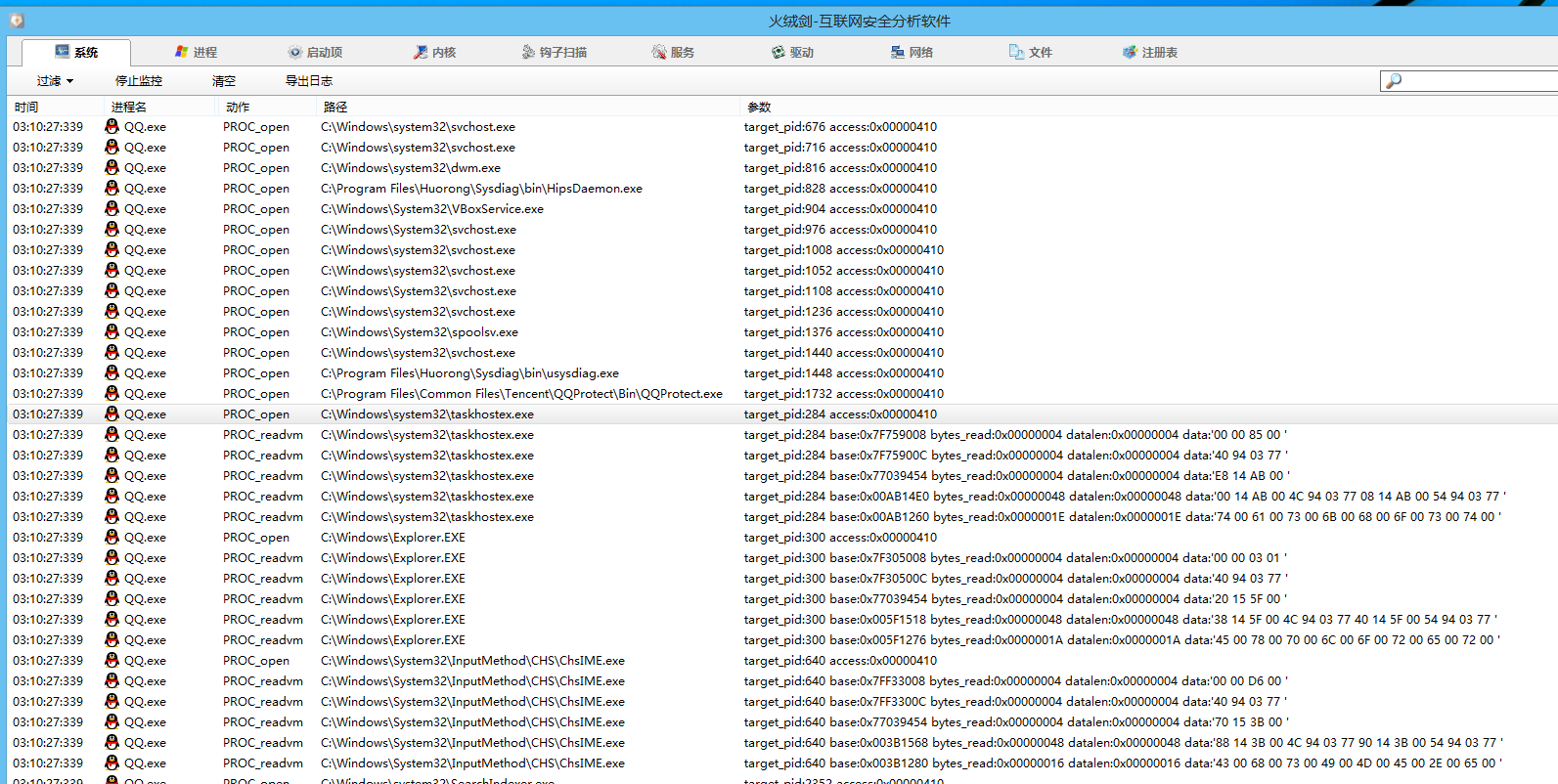Screen dimensions: 1558x784
Task: Click QQ icon in VBoxService.exe row
Action: pyautogui.click(x=112, y=208)
